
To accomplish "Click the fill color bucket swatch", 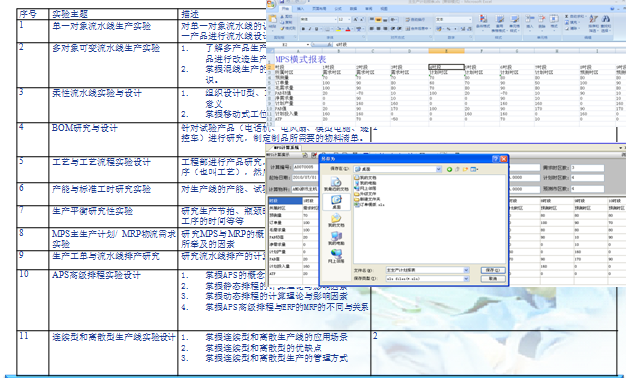I will pos(338,29).
